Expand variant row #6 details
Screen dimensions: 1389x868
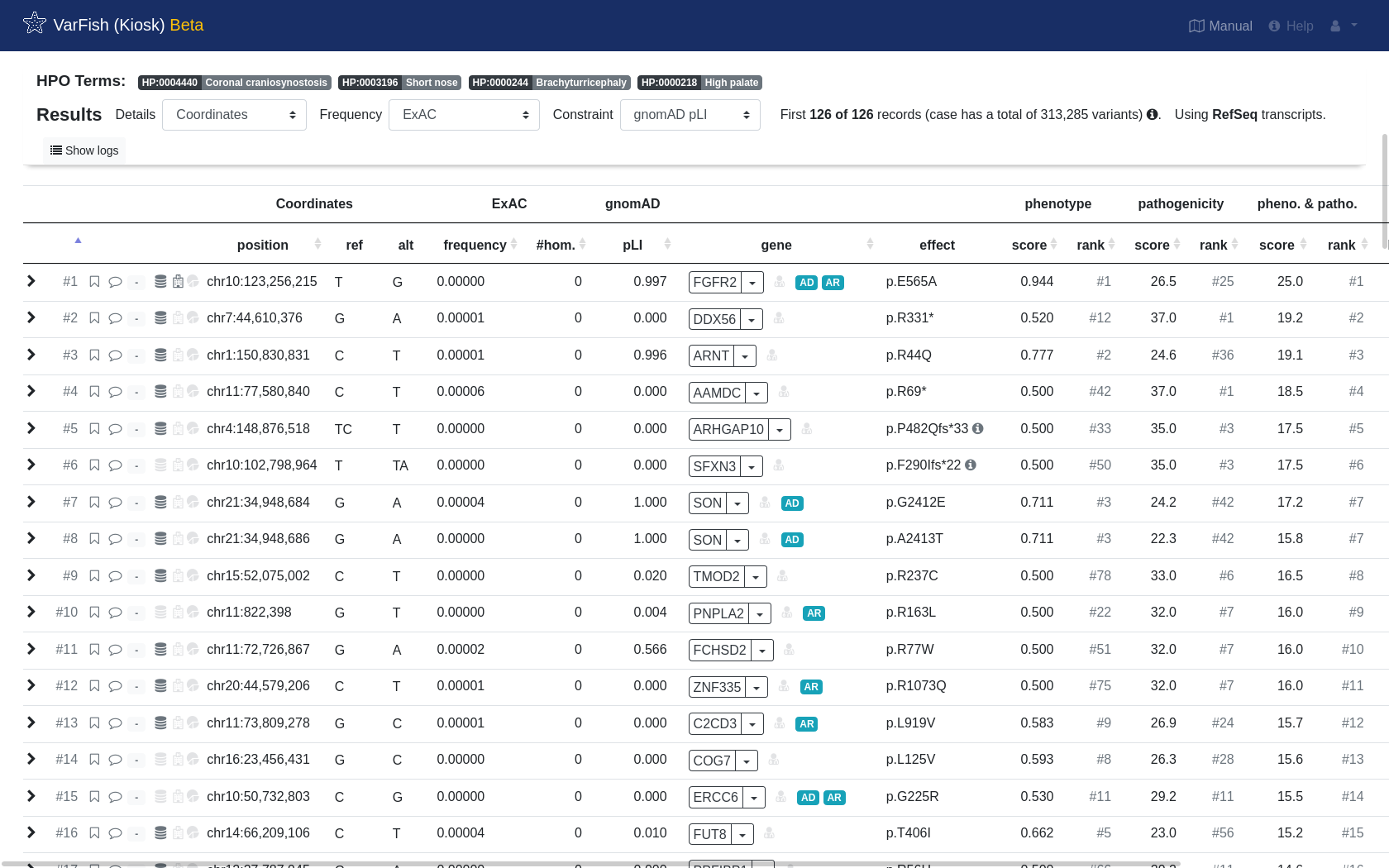coord(31,465)
